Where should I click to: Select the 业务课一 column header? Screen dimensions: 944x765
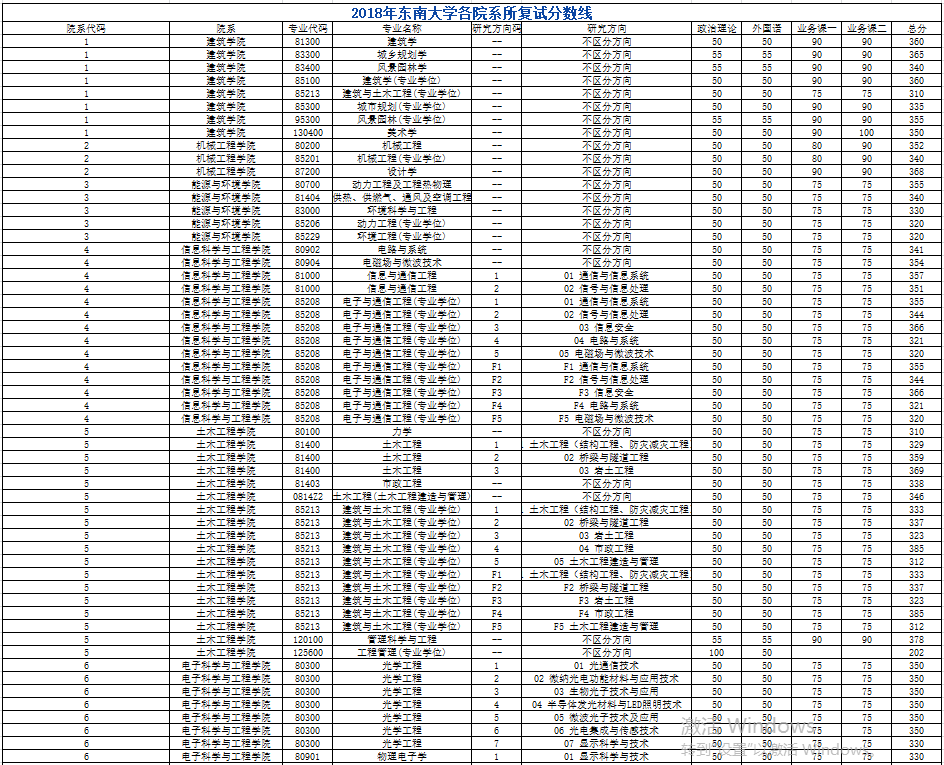click(817, 28)
